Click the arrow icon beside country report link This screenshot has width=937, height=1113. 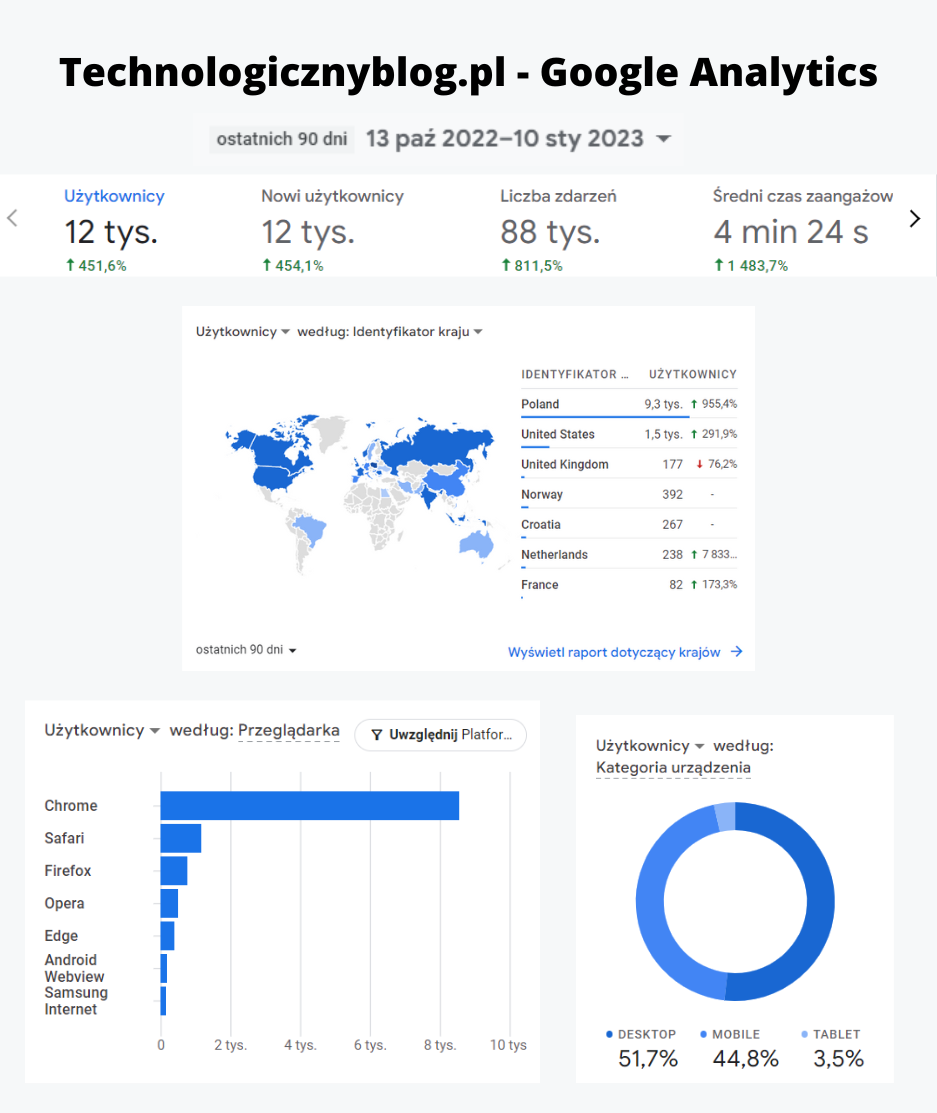pos(737,651)
